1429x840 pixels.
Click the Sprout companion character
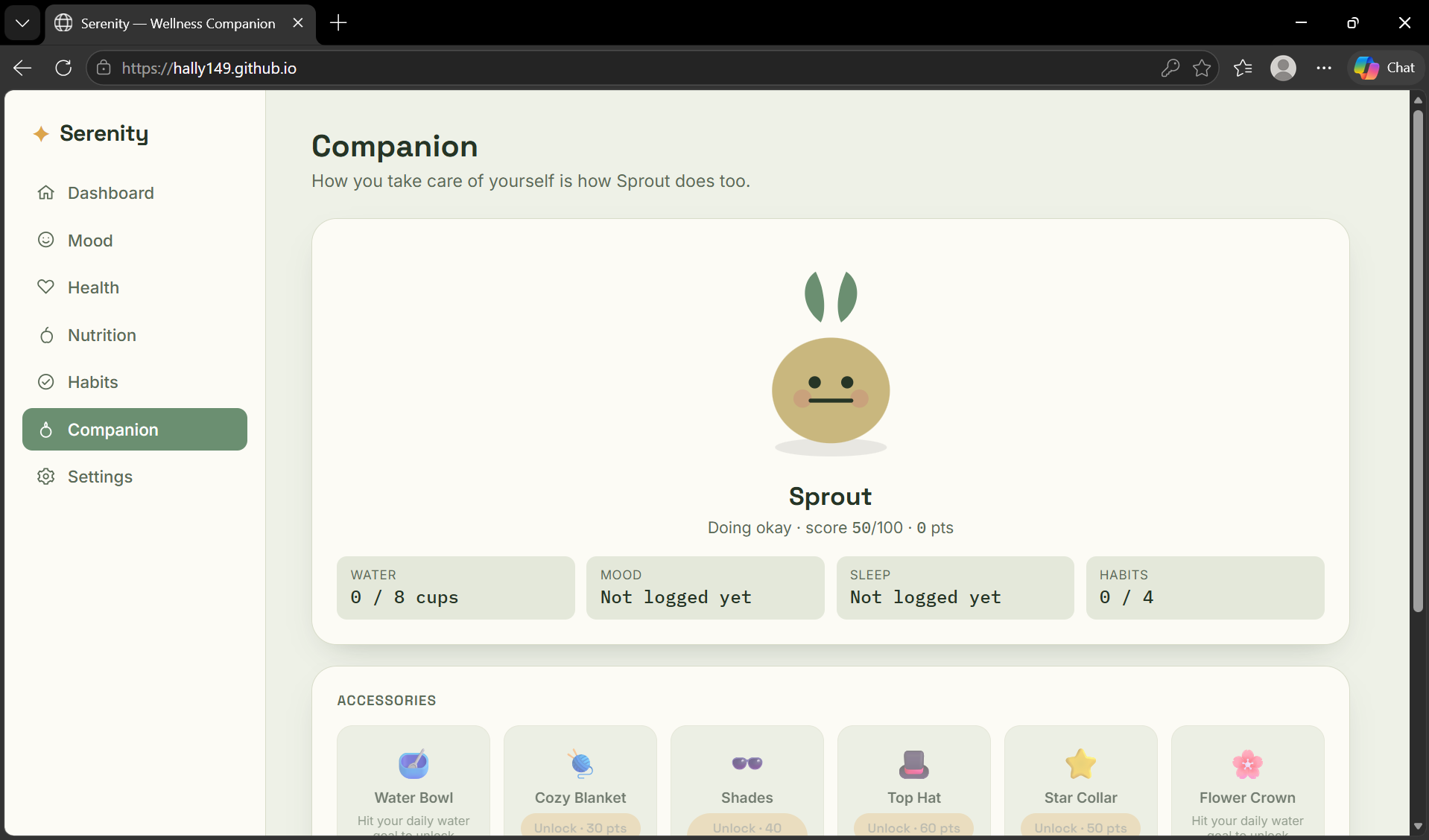pyautogui.click(x=831, y=363)
